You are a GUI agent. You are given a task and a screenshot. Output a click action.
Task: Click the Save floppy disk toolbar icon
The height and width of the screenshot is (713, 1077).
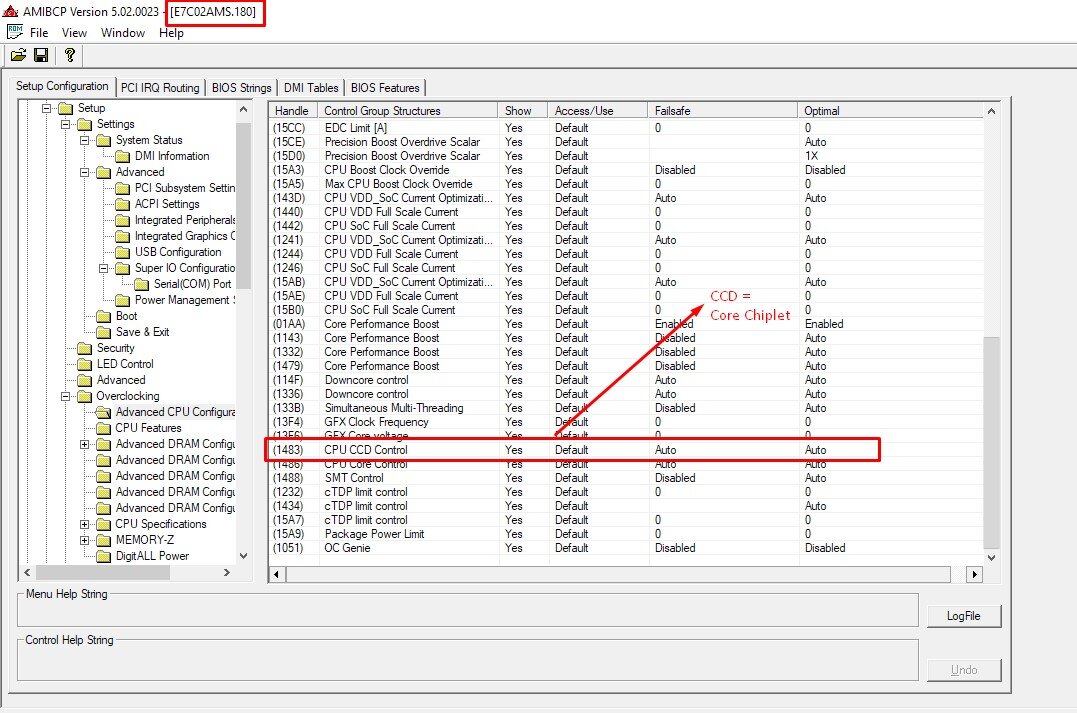coord(41,55)
